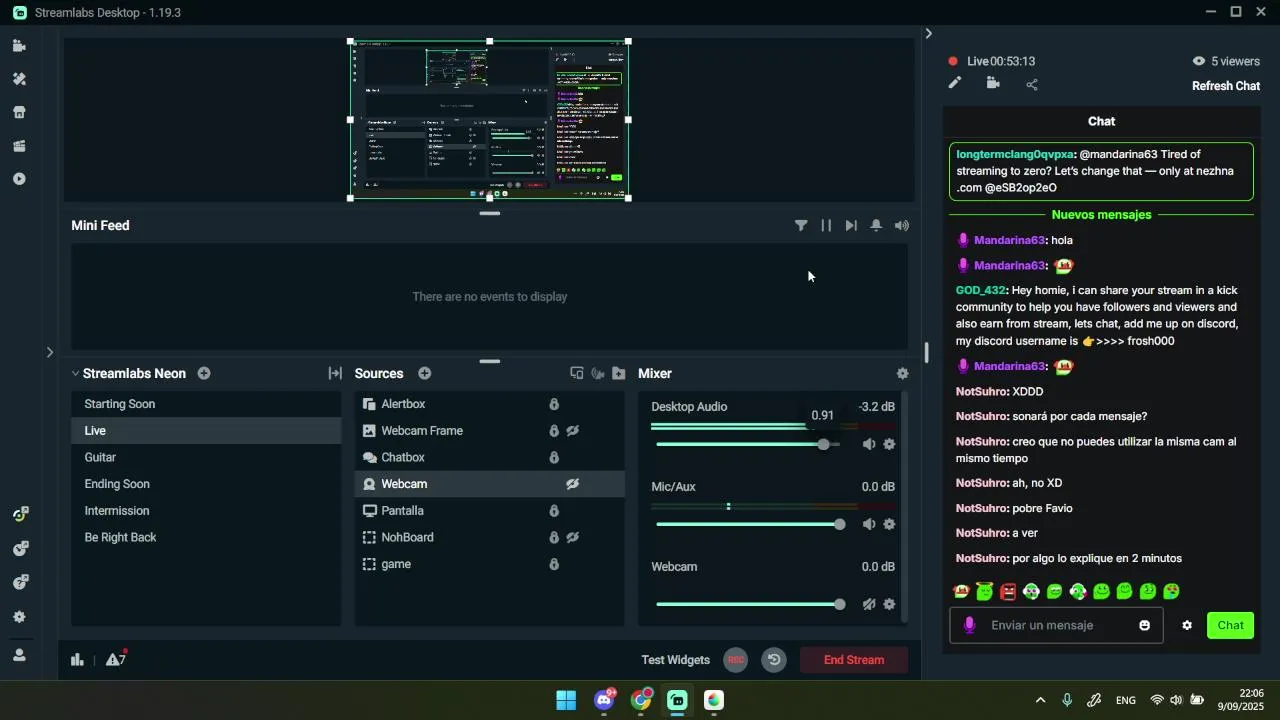Open the Themes icon in sidebar

(x=19, y=79)
